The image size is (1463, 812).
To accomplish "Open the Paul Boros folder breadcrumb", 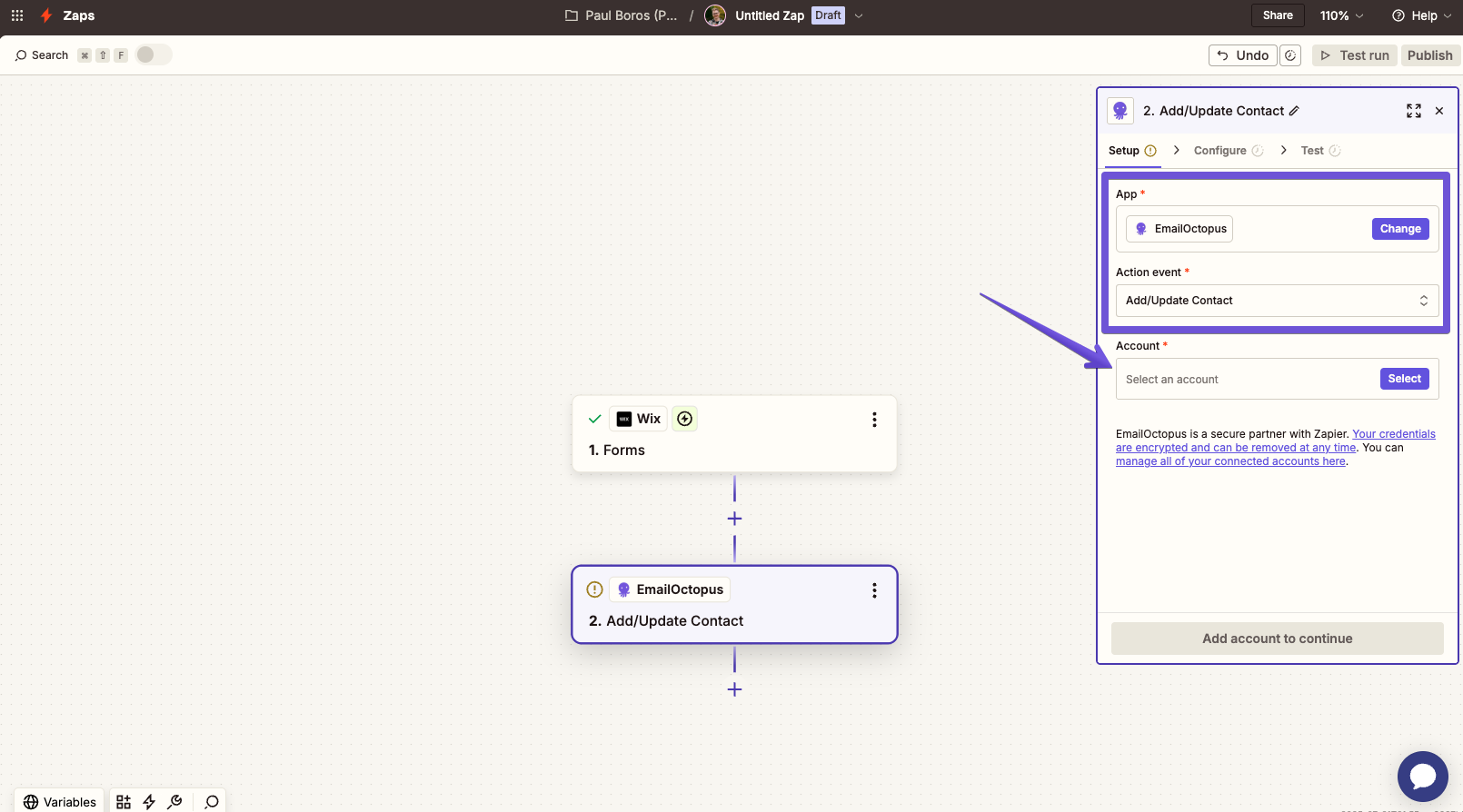I will click(631, 15).
